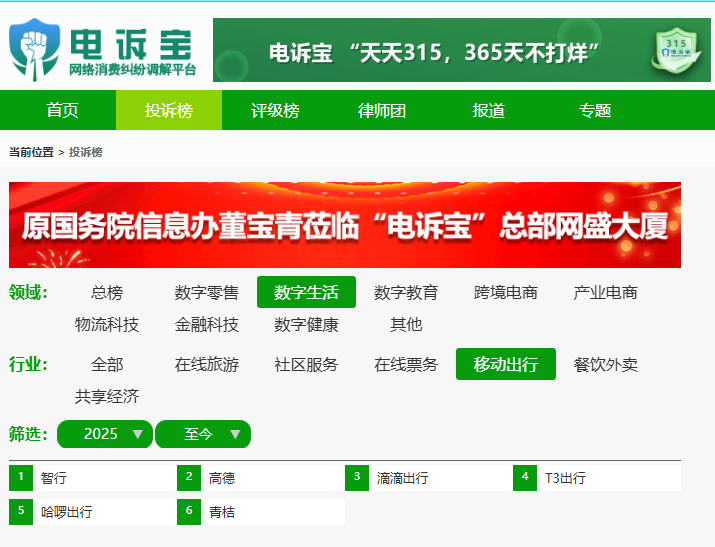Open the 2025 year dropdown
The image size is (715, 547).
[105, 434]
